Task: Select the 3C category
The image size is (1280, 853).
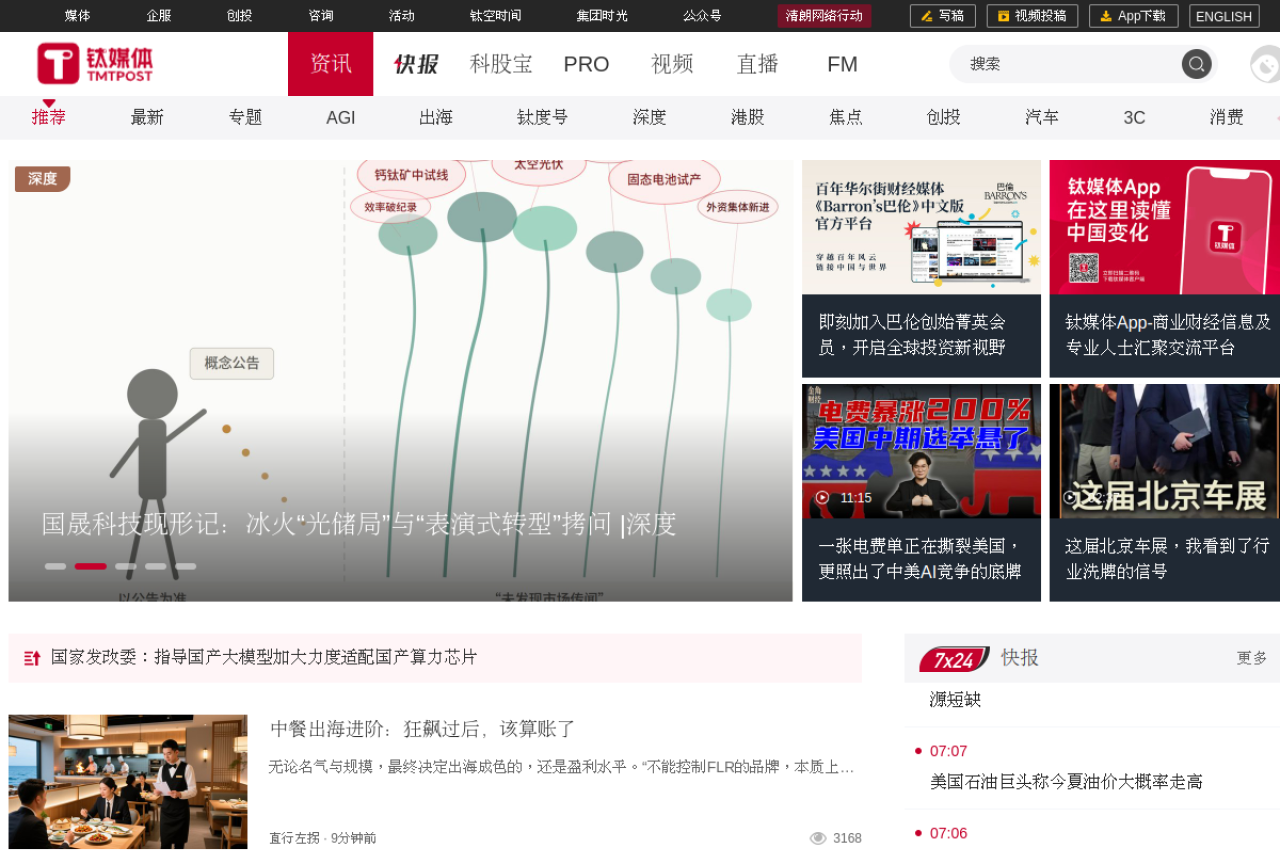Action: 1134,118
